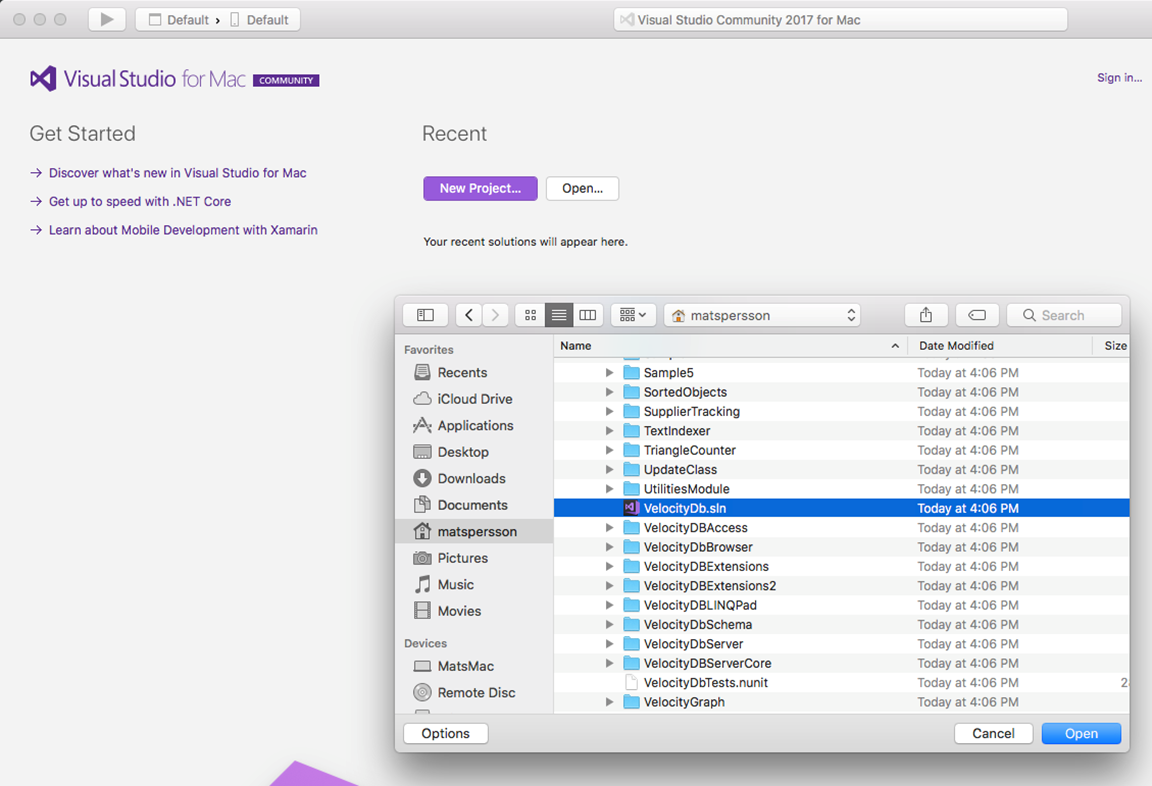Open the Default device target selector

259,20
